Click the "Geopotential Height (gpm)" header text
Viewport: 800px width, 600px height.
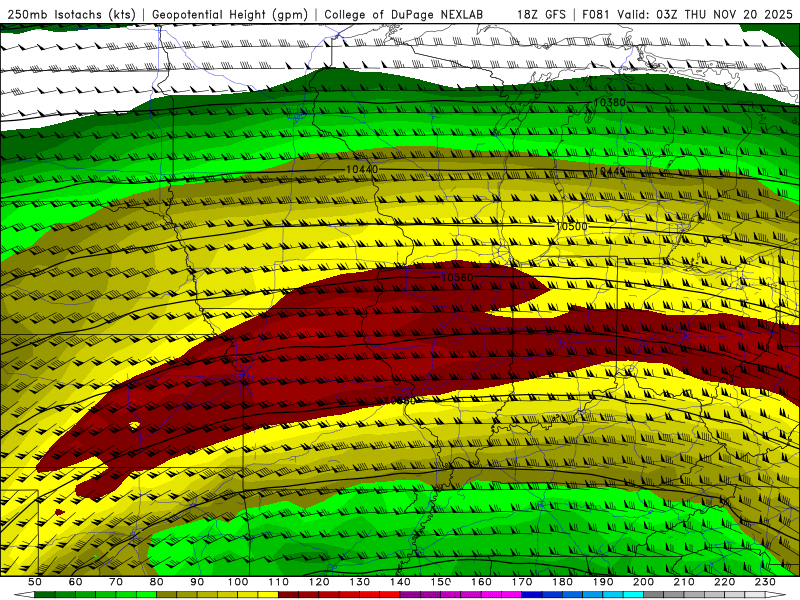tap(230, 14)
